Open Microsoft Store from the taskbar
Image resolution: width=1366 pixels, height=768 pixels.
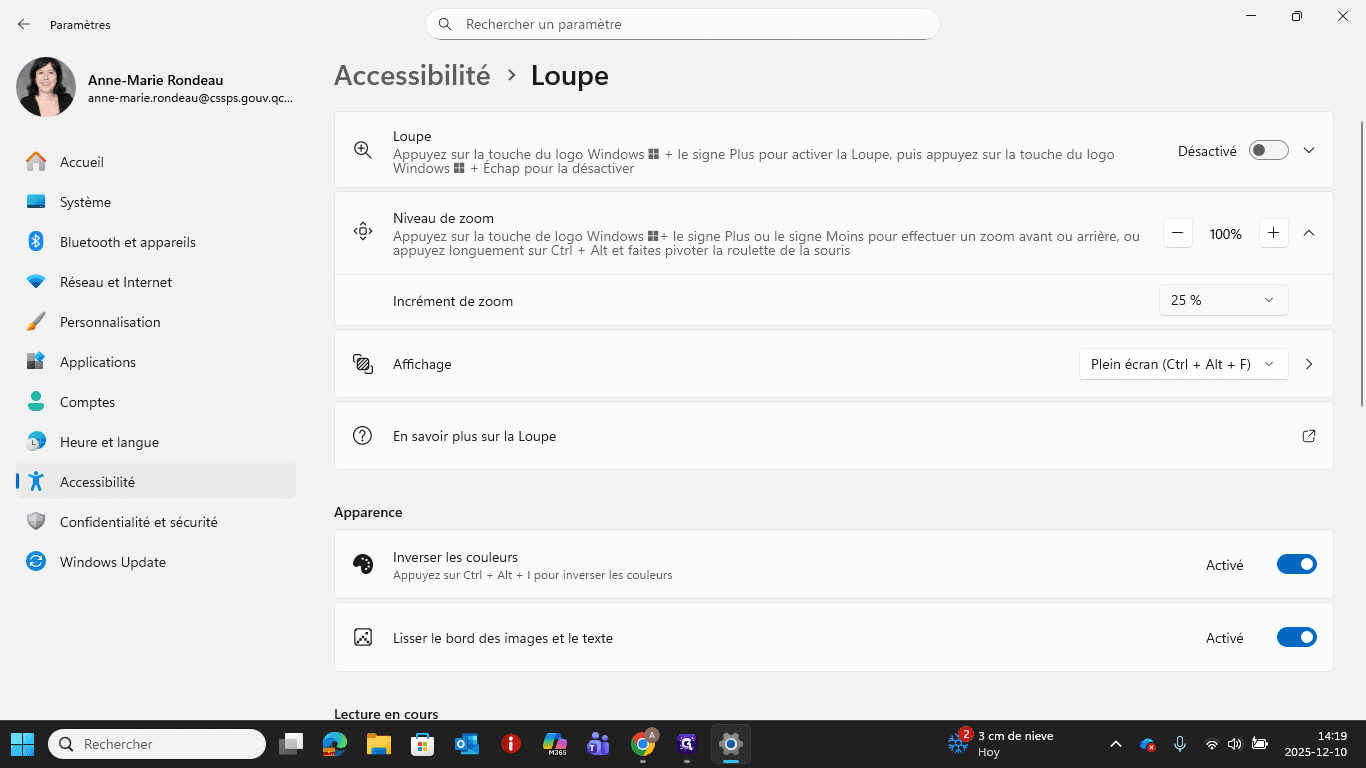[x=423, y=744]
